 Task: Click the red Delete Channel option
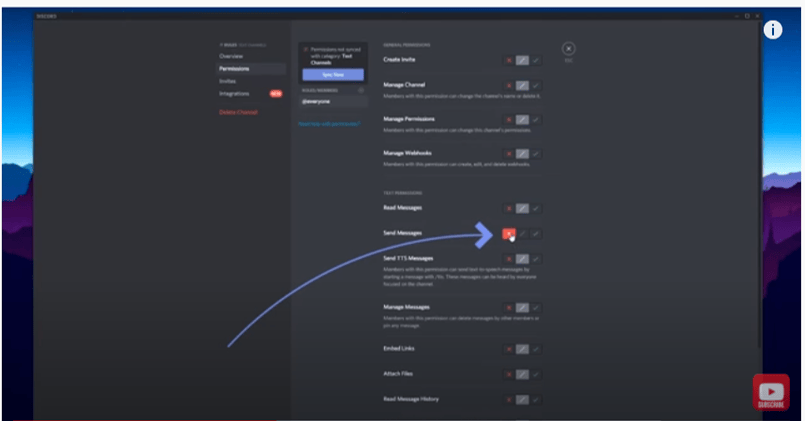click(238, 112)
